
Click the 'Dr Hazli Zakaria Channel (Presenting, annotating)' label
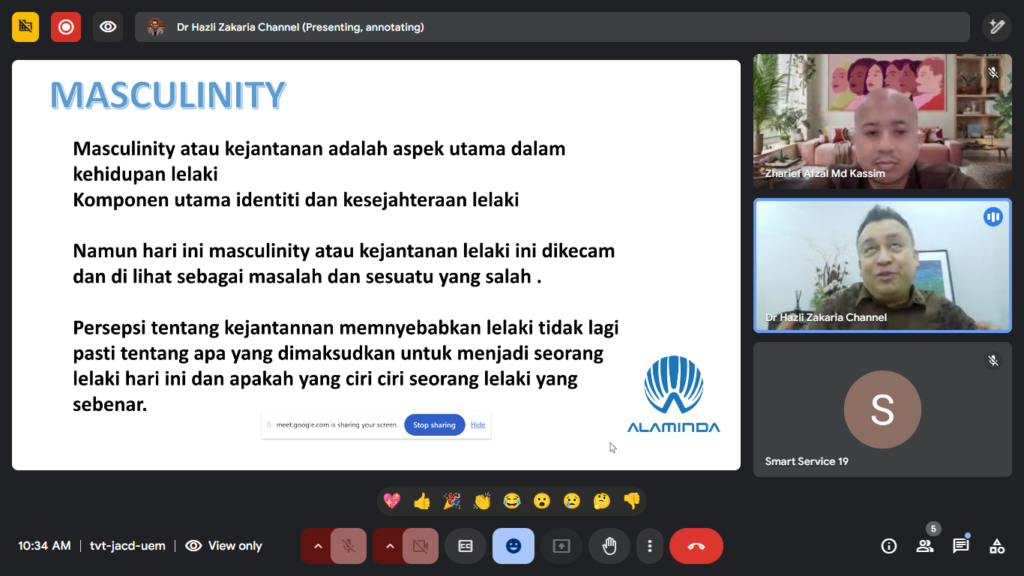click(x=300, y=27)
